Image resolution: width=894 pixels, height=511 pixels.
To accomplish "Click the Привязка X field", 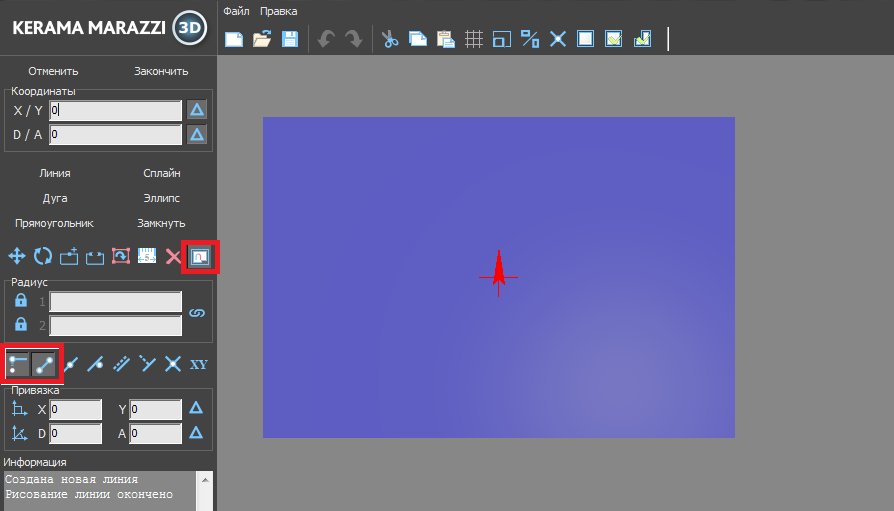I will coord(76,409).
